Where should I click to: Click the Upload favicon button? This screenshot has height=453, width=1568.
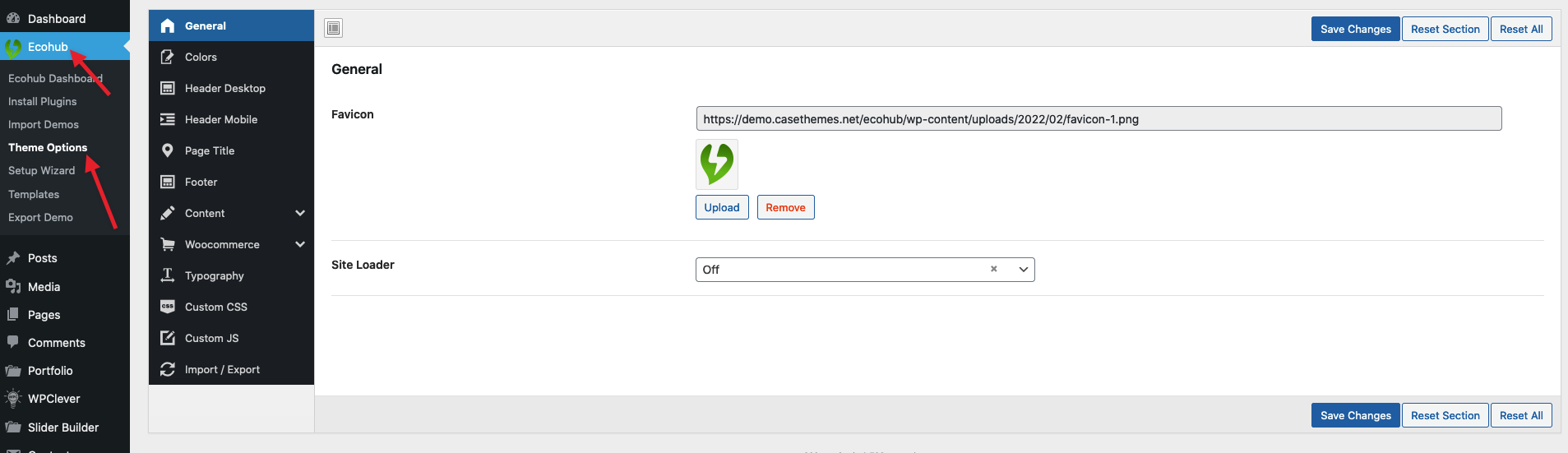(722, 207)
